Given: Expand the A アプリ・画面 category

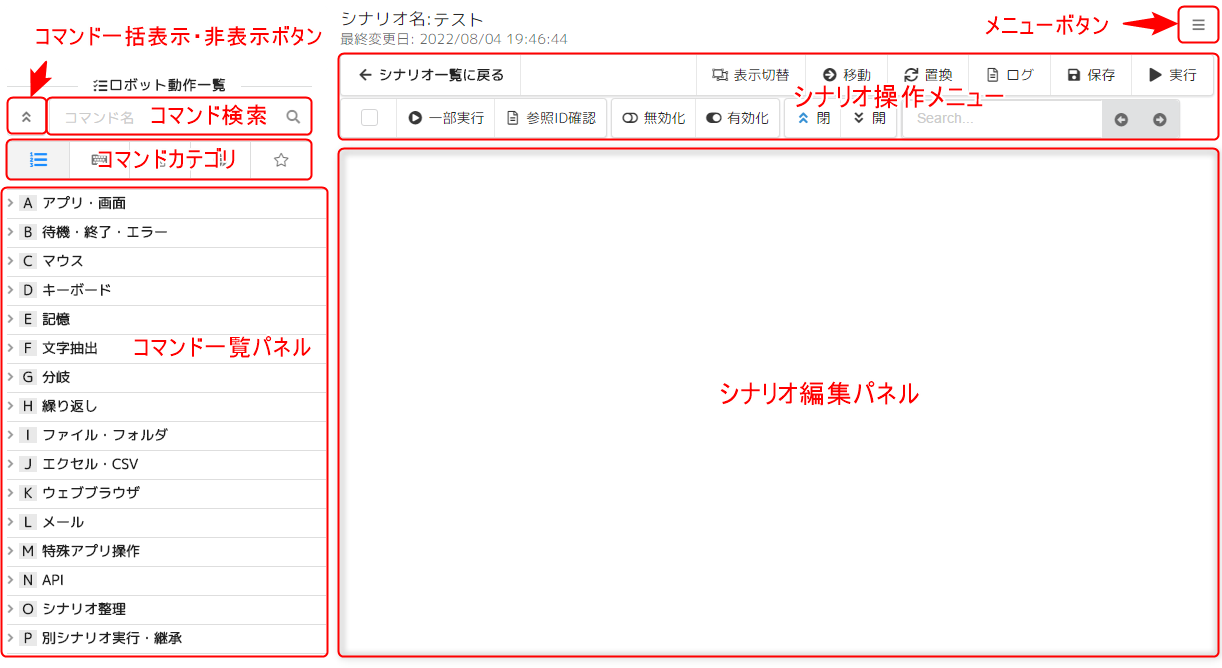Looking at the screenshot, I should (84, 203).
